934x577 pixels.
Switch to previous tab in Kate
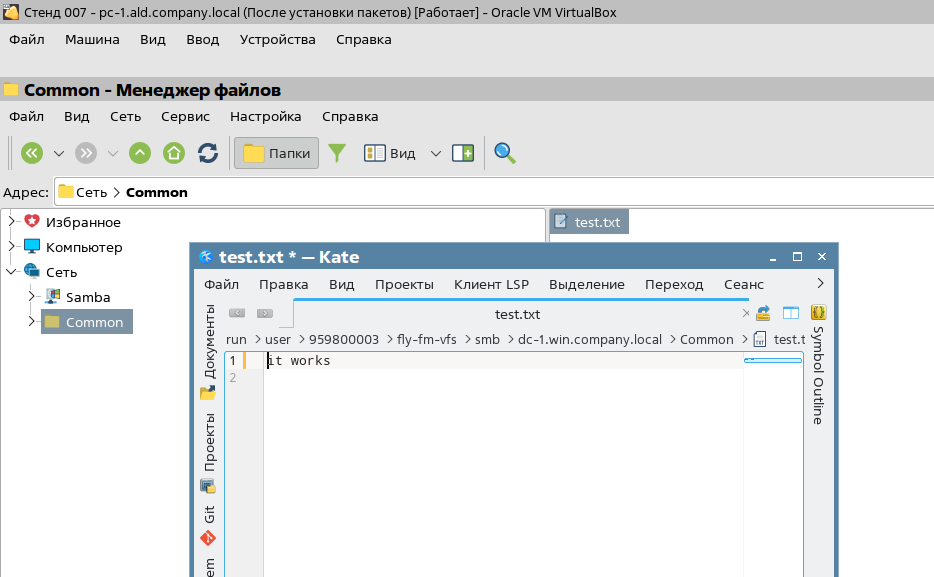click(237, 313)
